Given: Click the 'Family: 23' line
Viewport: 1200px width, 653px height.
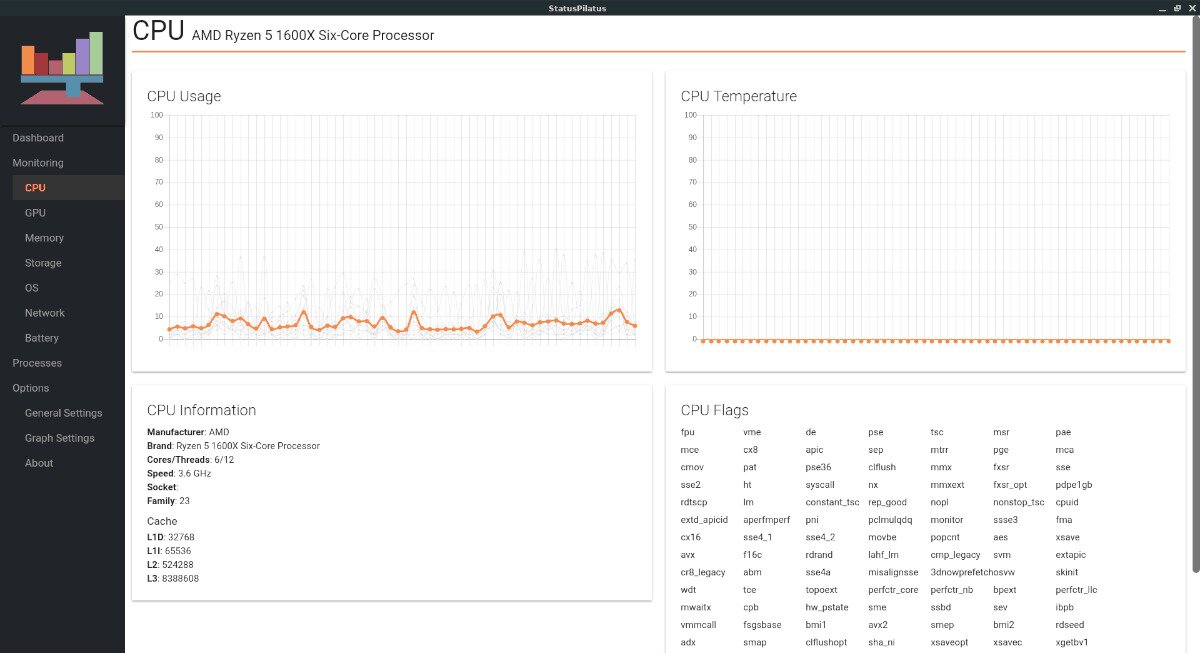Looking at the screenshot, I should [x=168, y=500].
